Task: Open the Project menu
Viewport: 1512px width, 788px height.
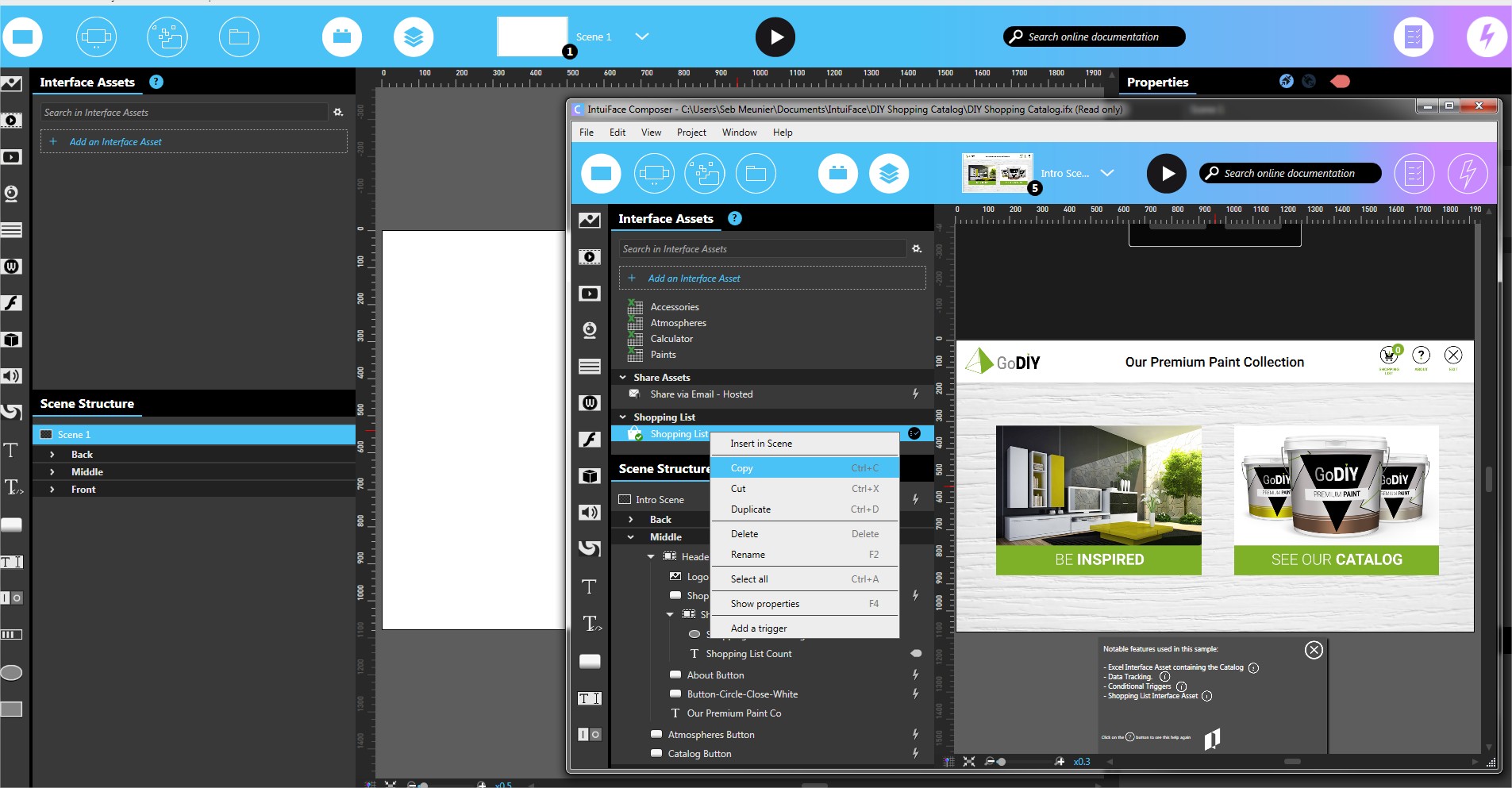Action: (691, 133)
